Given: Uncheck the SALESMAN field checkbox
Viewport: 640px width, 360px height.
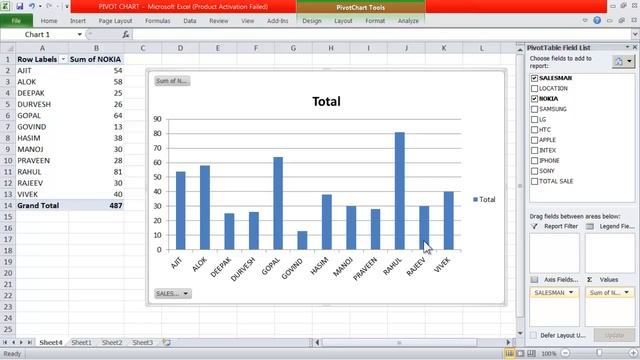Looking at the screenshot, I should tap(534, 78).
